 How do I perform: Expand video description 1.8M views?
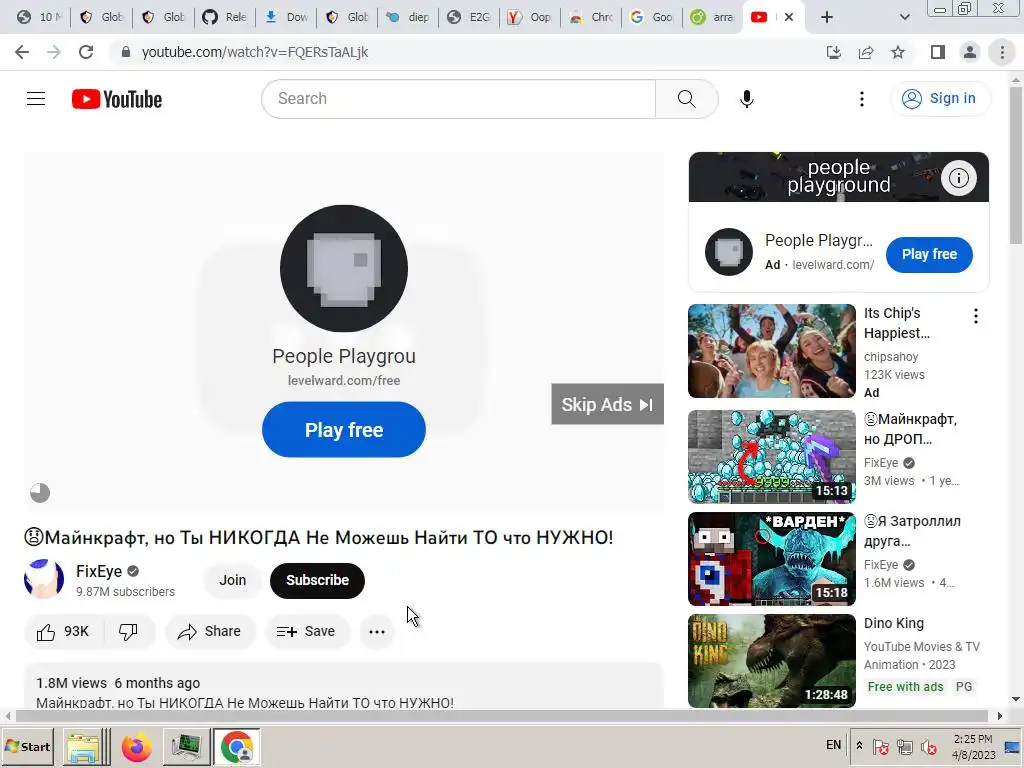(344, 686)
